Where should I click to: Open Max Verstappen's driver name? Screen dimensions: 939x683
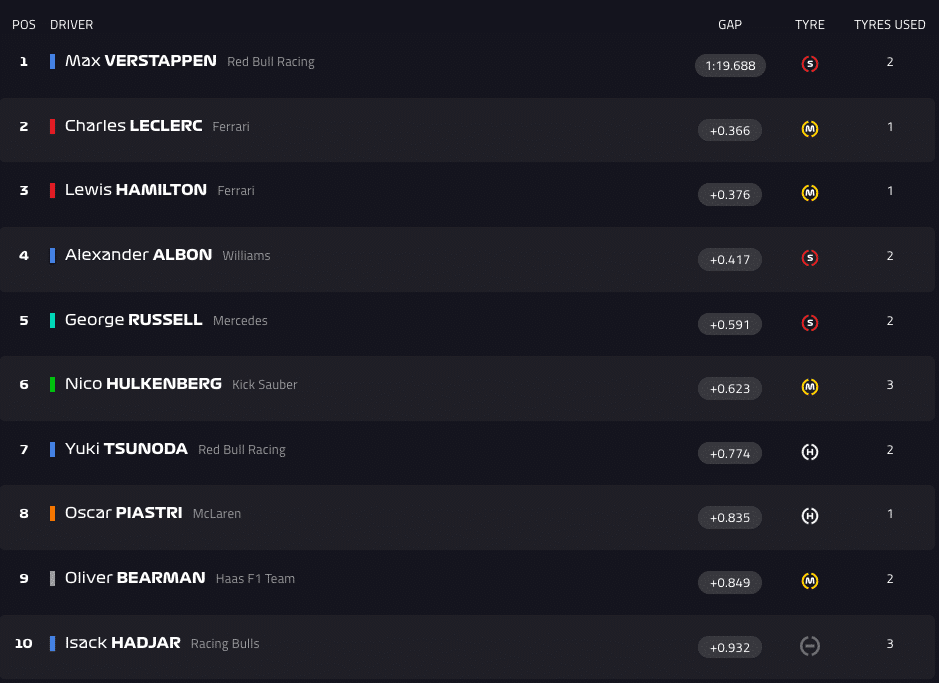140,61
